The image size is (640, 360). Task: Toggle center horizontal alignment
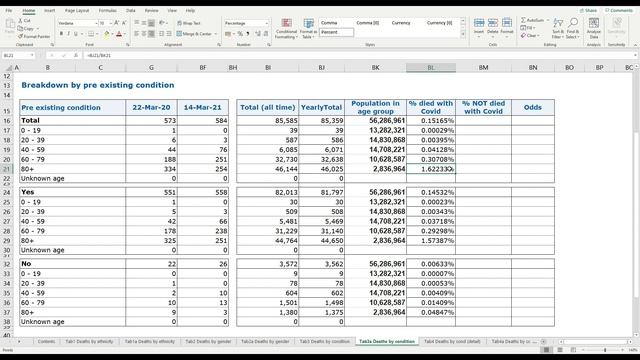click(144, 34)
